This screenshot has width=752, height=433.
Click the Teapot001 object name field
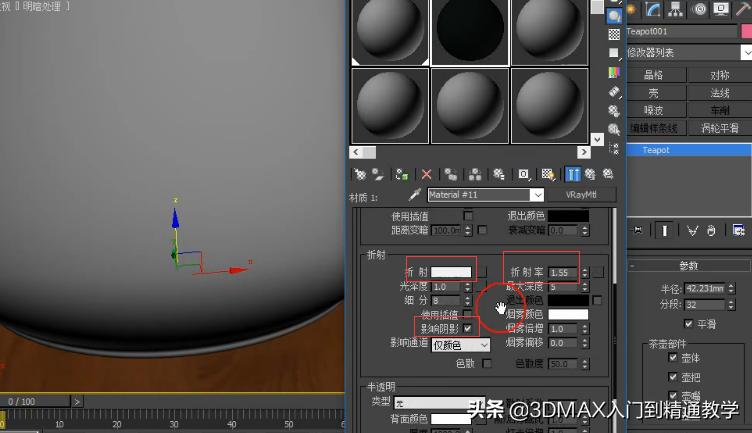[x=682, y=31]
